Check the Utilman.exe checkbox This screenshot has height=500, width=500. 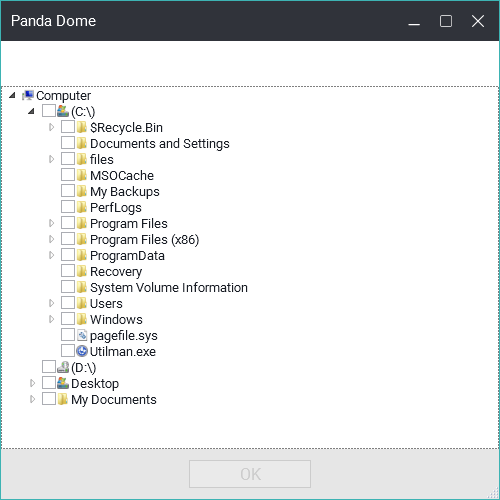coord(68,351)
